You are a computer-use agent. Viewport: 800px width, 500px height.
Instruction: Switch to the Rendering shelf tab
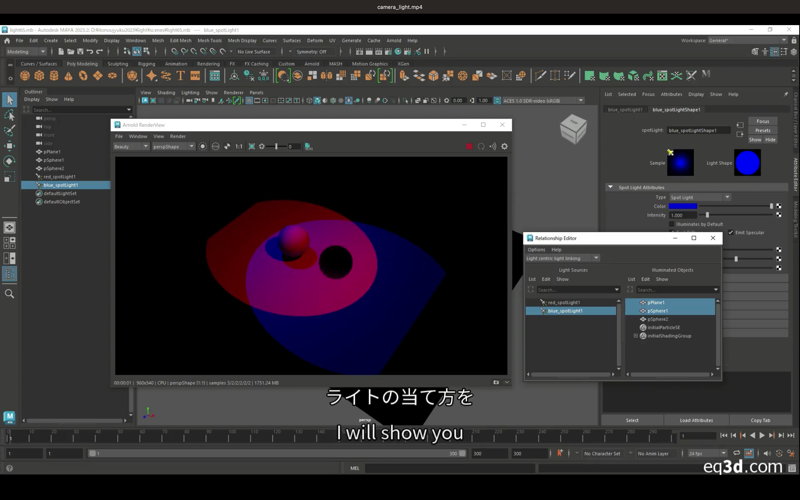(x=208, y=63)
